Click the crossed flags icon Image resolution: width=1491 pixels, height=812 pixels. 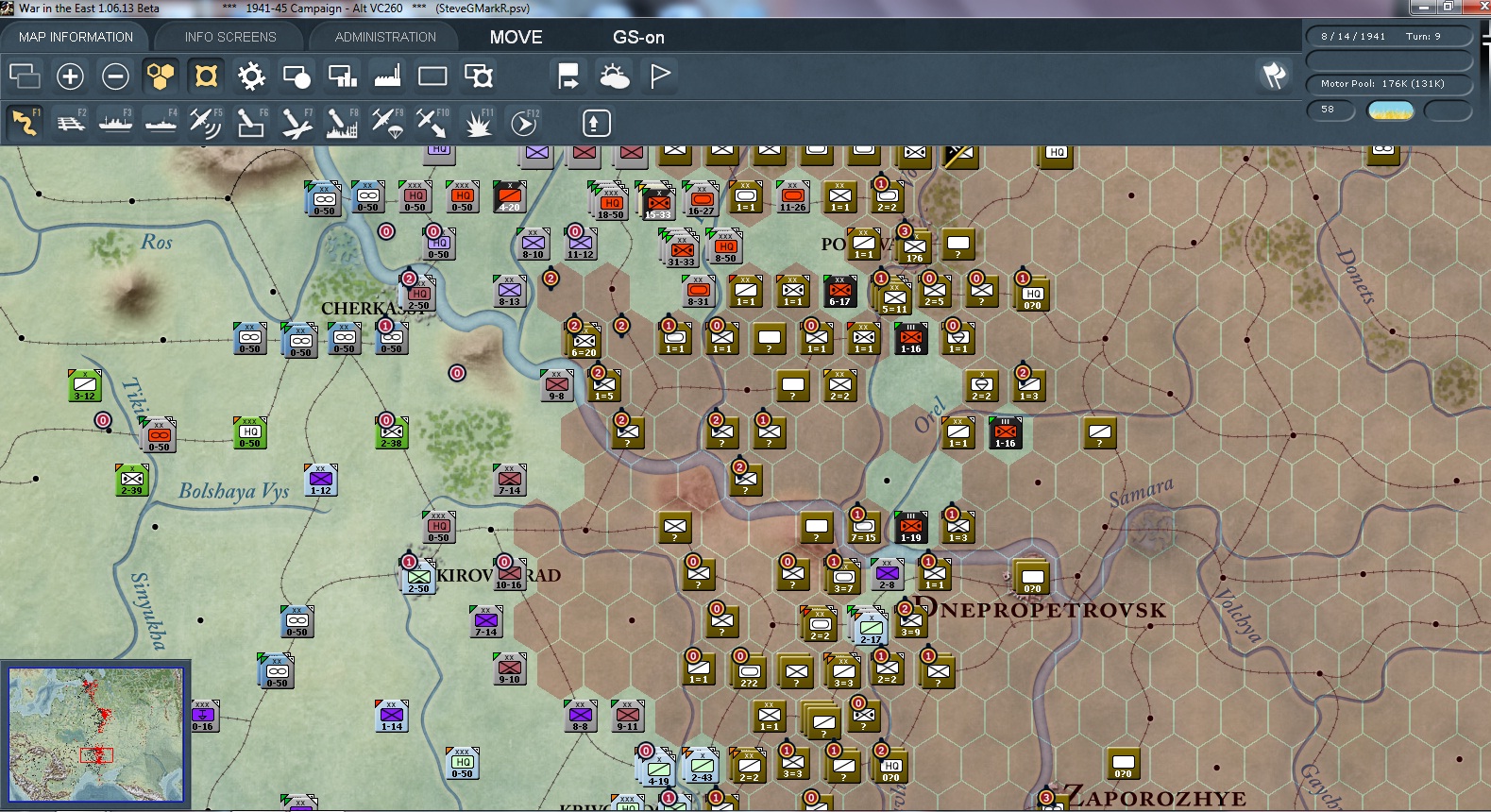click(x=1274, y=75)
